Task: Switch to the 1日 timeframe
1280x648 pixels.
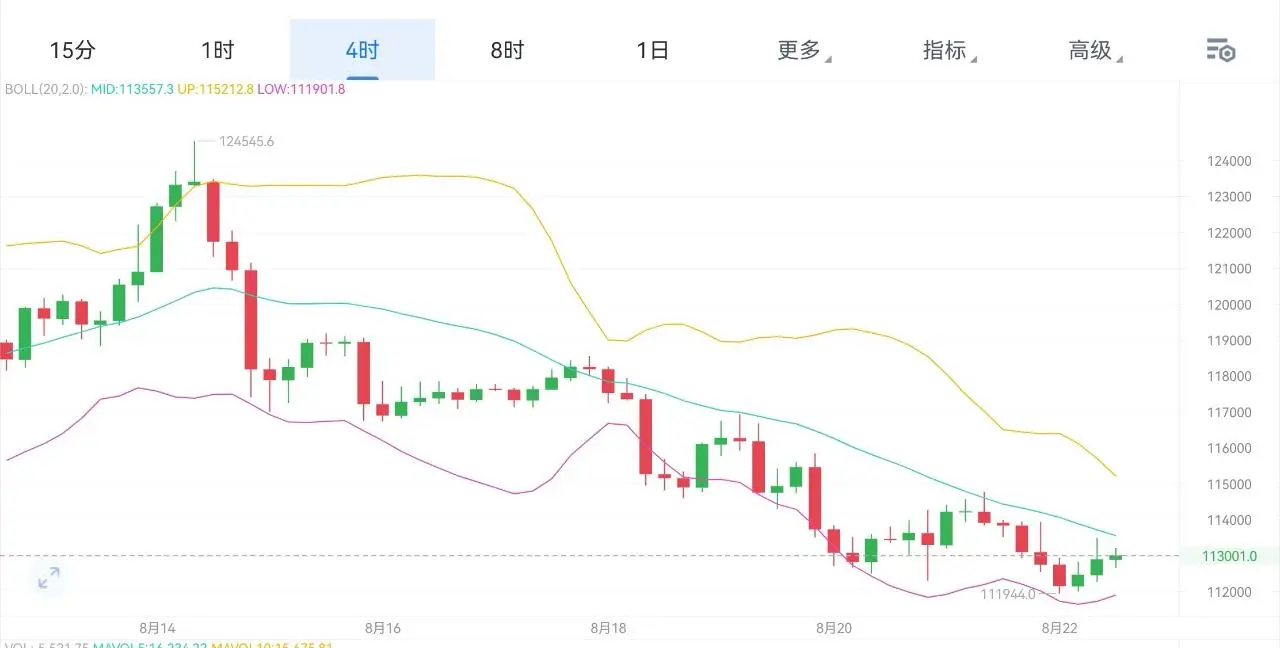Action: tap(653, 50)
